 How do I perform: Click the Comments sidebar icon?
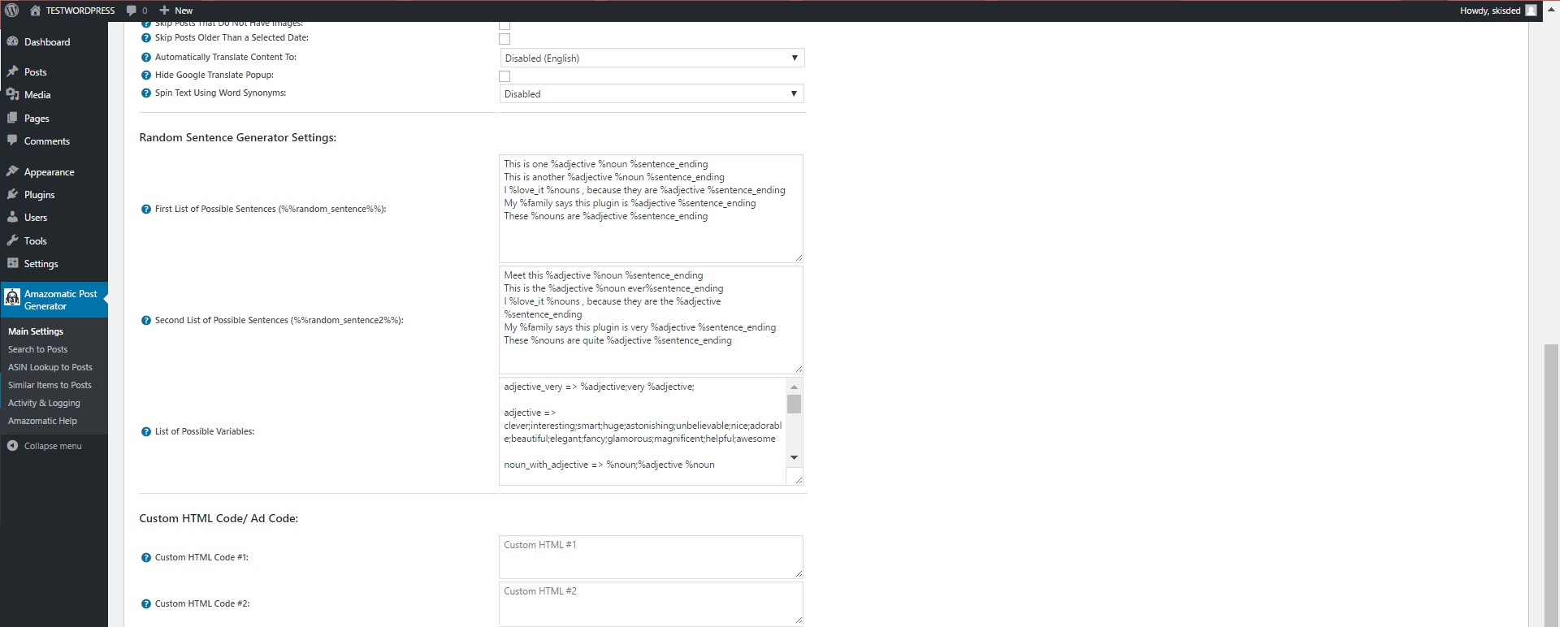[x=12, y=141]
